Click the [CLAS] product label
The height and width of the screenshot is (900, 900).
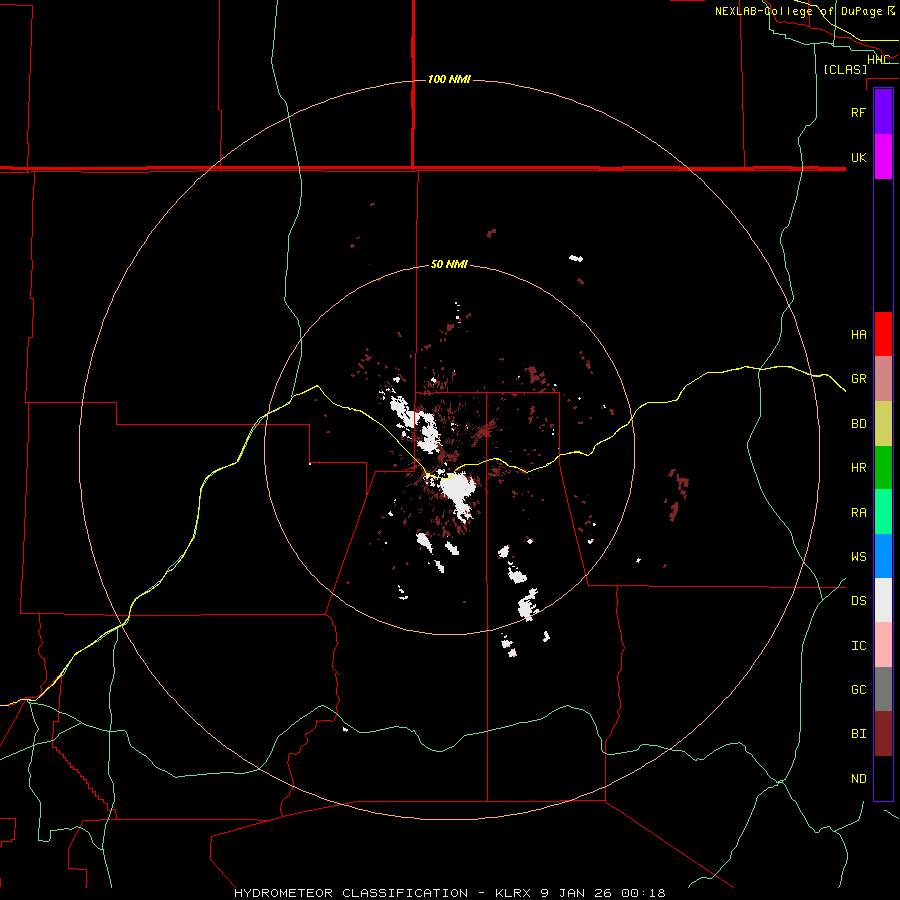[x=845, y=69]
